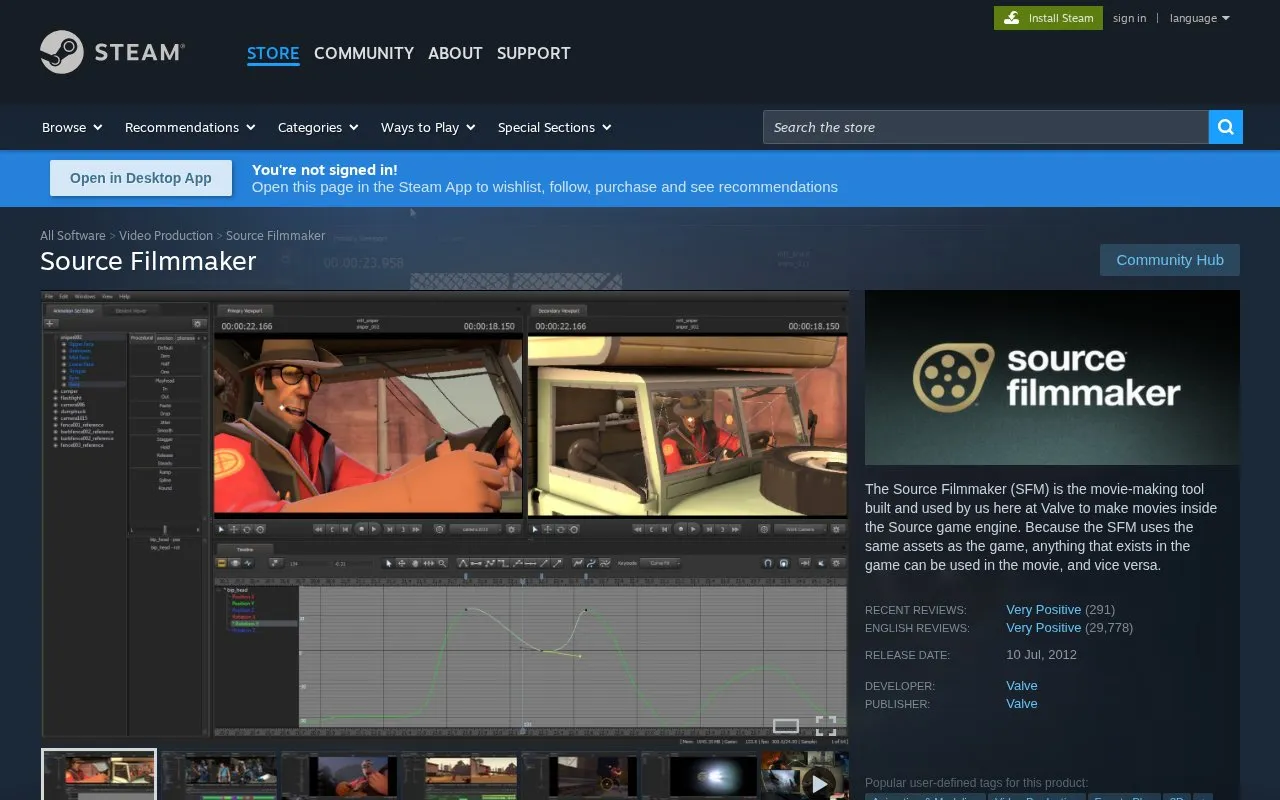Focus the Search the store field
1280x800 pixels.
tap(986, 127)
